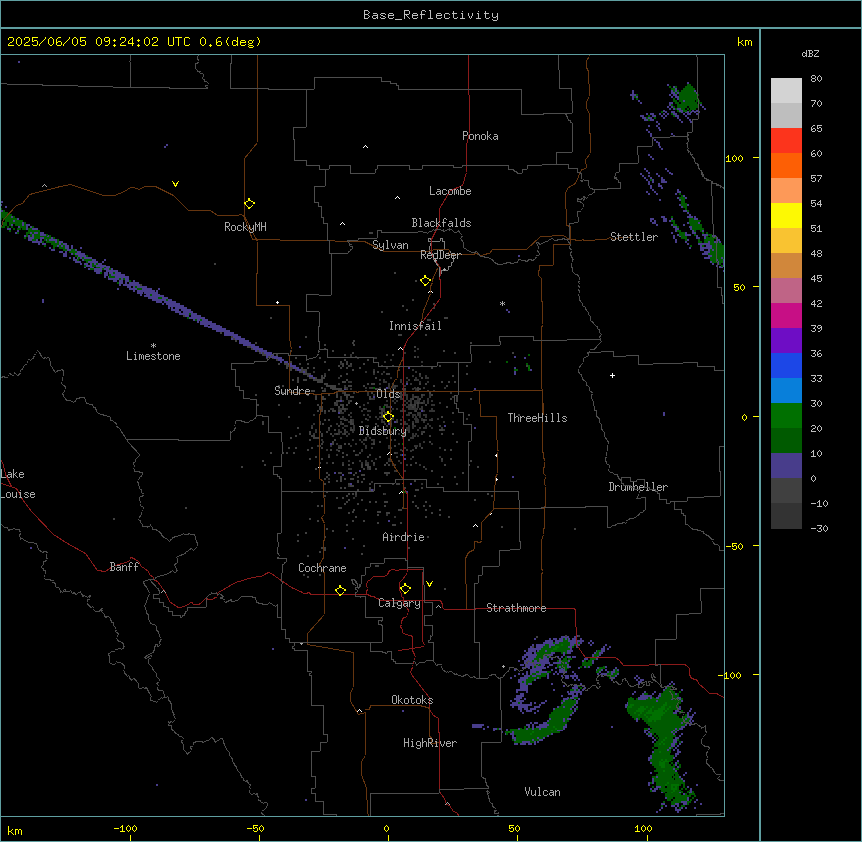
Task: Click the HighRiver town label
Action: click(430, 743)
